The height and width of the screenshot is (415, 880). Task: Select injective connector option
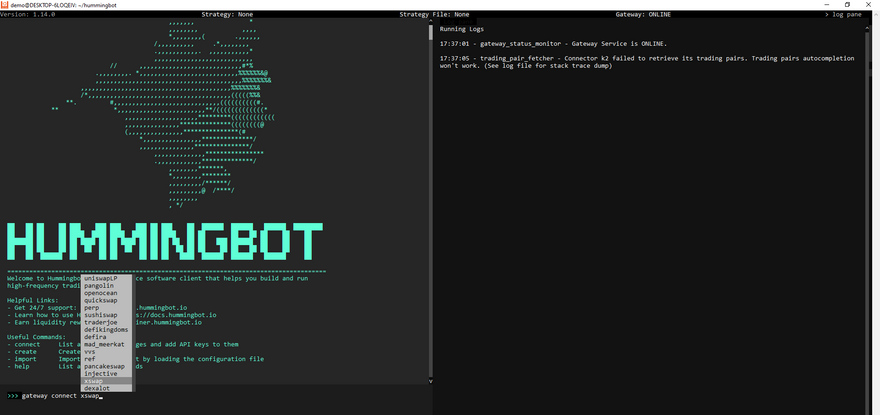[101, 373]
